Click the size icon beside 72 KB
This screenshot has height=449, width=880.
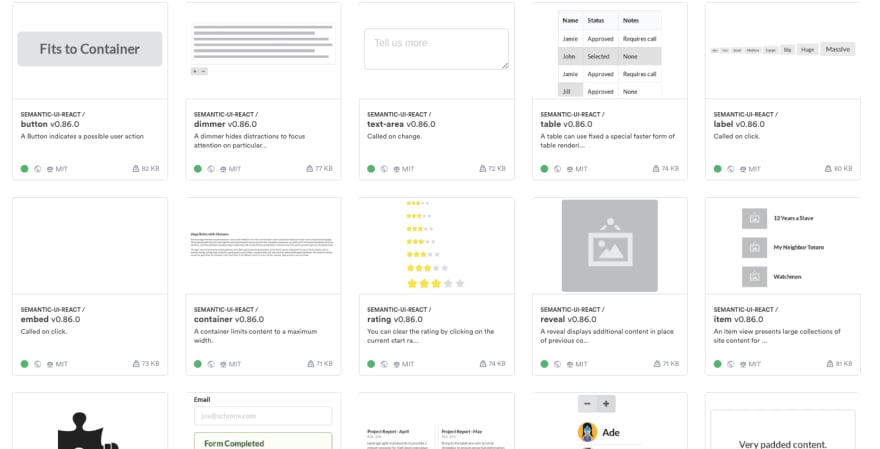tap(483, 168)
